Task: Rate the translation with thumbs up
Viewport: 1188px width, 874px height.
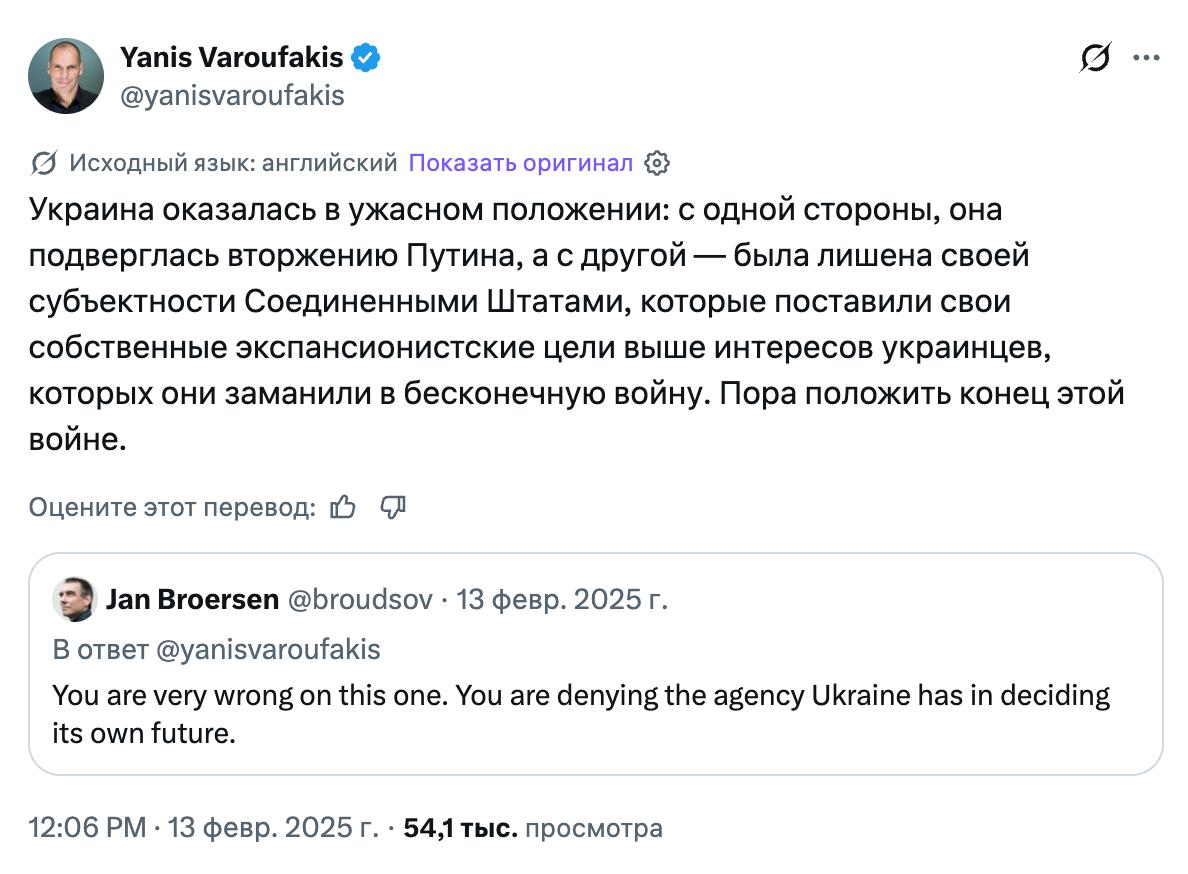Action: [x=343, y=507]
